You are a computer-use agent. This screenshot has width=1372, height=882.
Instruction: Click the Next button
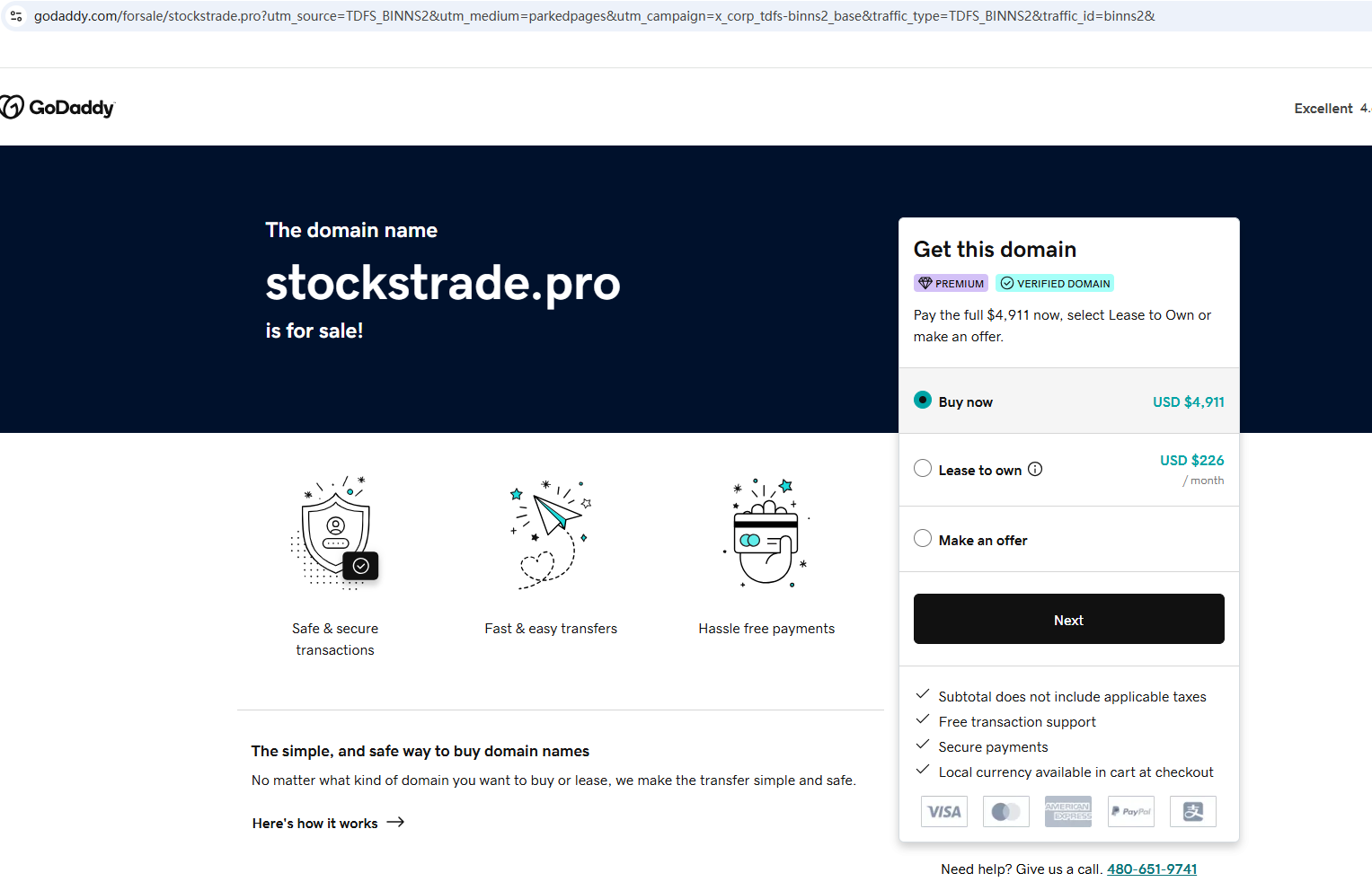pyautogui.click(x=1068, y=620)
